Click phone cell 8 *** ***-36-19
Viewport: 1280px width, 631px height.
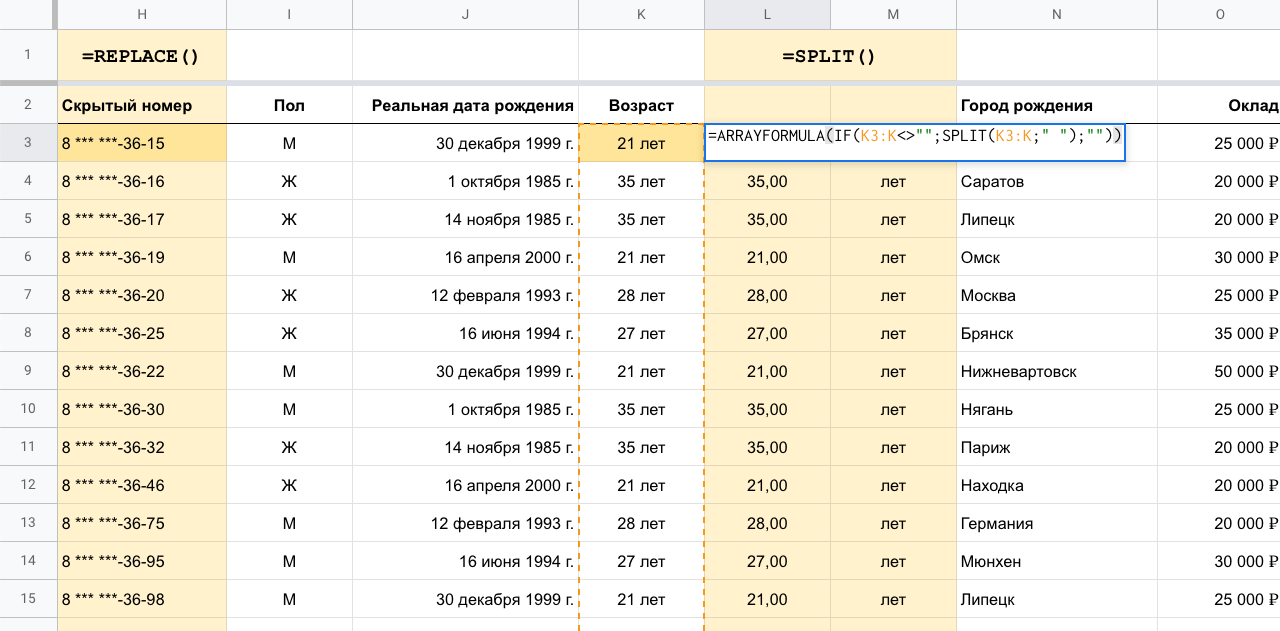click(142, 257)
